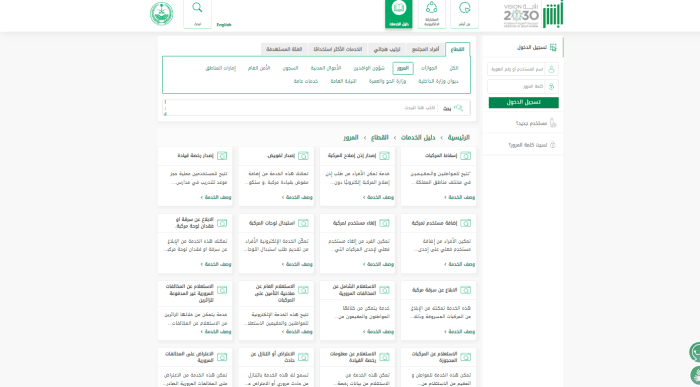Select the الخدمات الأكثر استخداما tab
The width and height of the screenshot is (700, 387).
338,49
